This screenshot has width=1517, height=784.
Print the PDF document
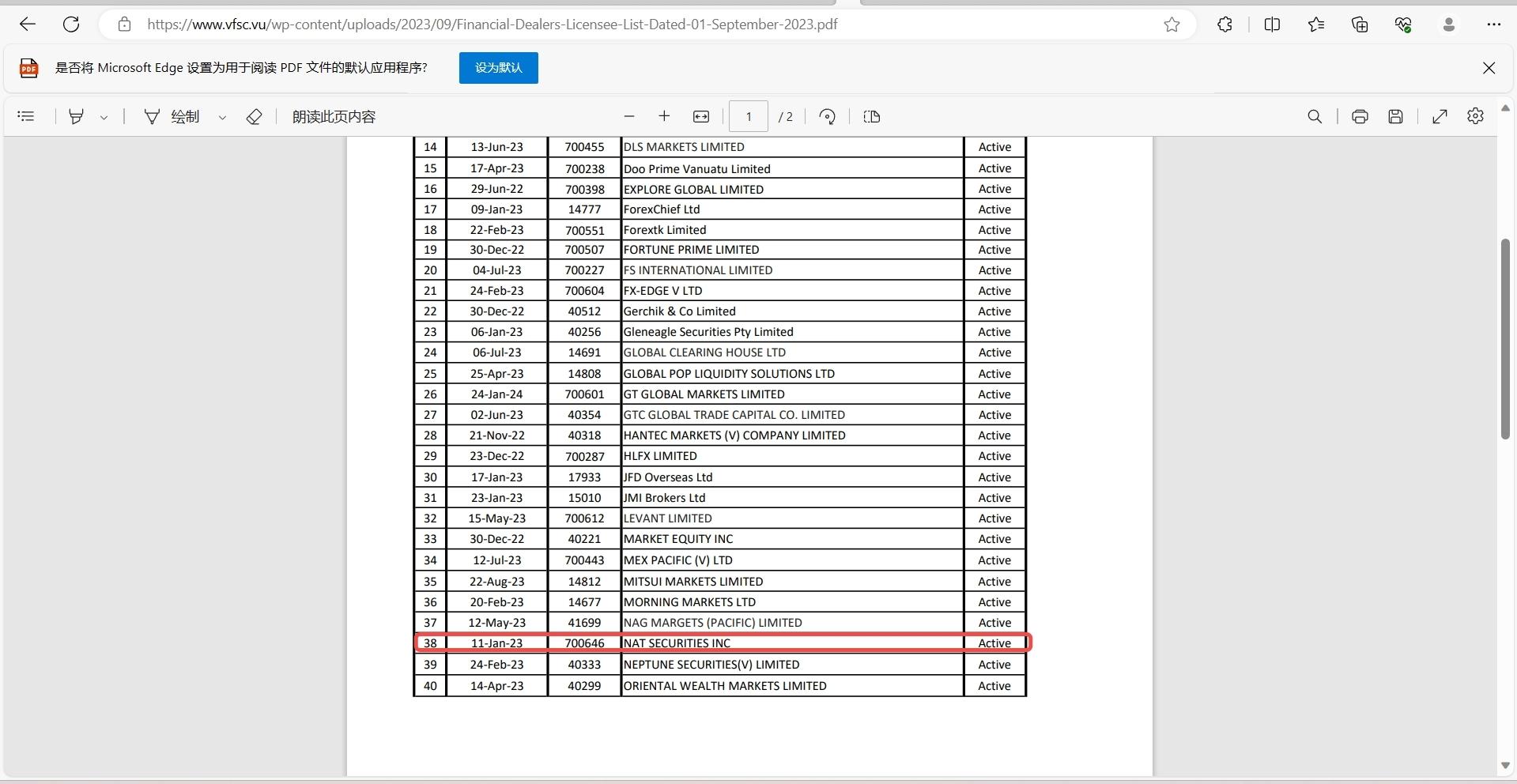[1360, 116]
